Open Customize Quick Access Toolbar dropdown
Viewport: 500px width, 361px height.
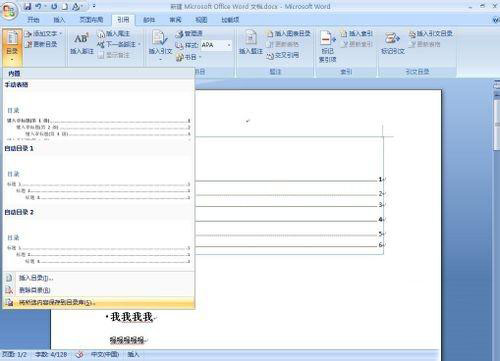click(94, 6)
